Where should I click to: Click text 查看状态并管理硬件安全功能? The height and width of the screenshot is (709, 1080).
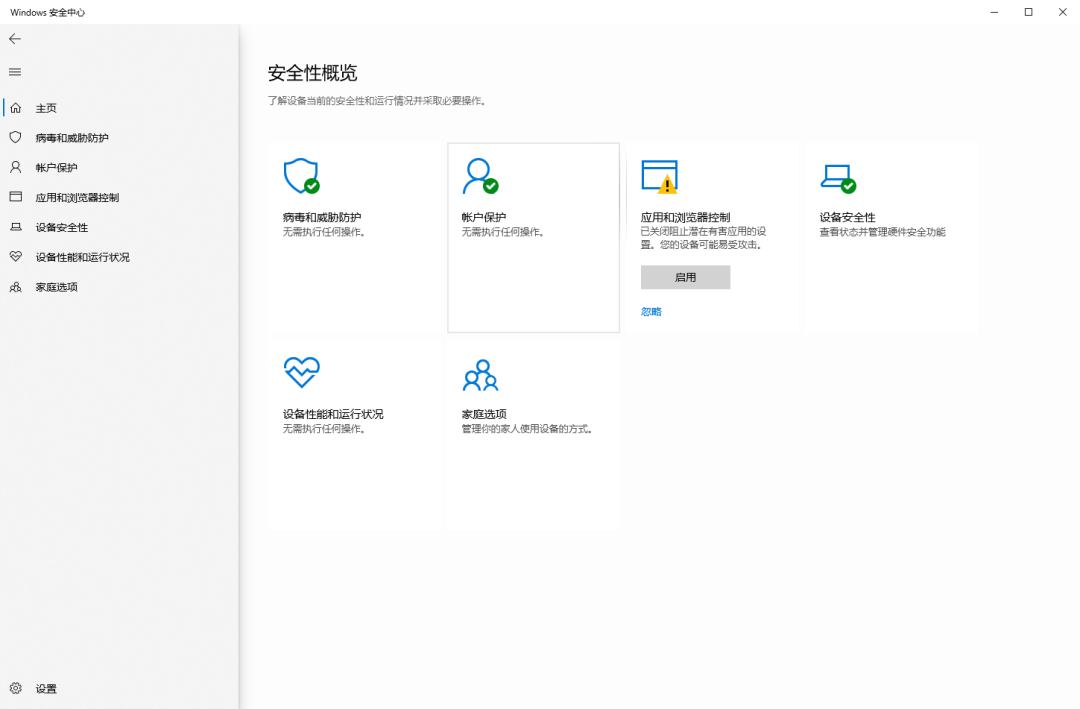point(882,232)
